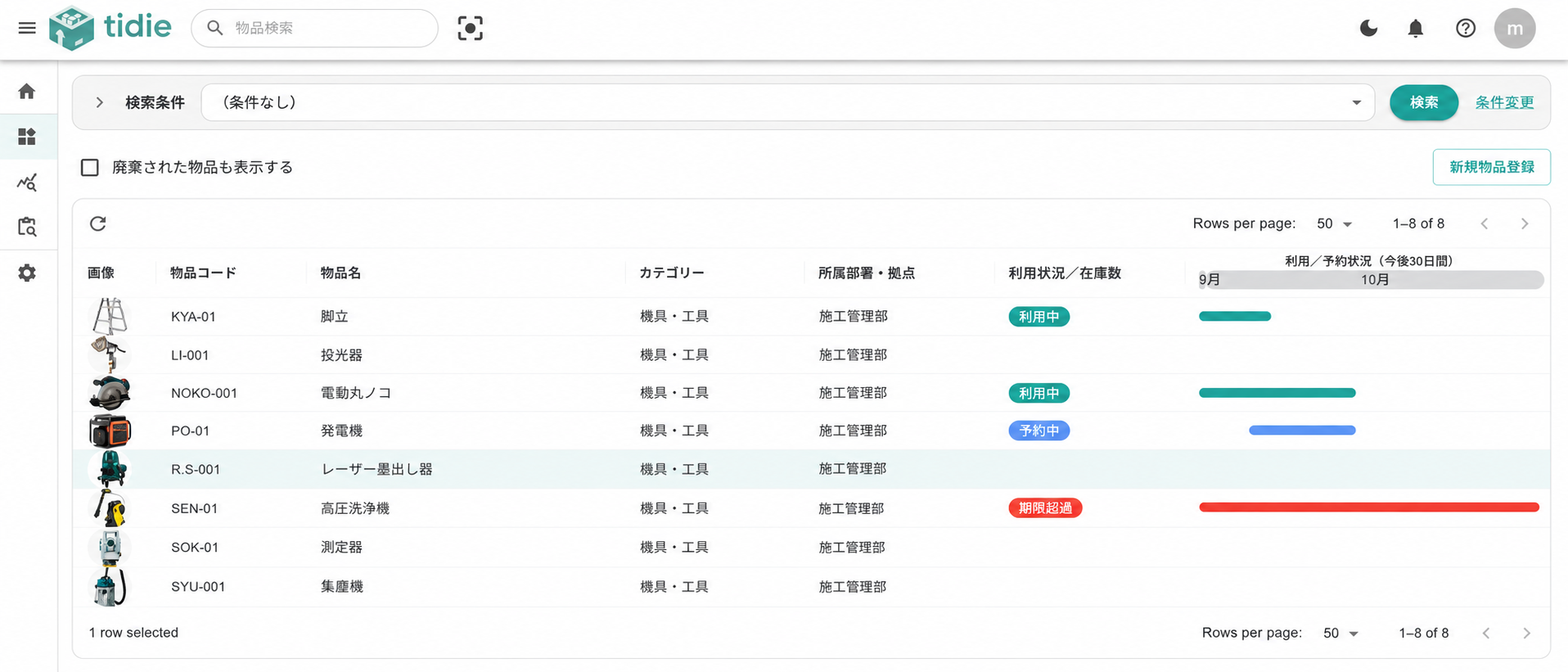
Task: Open the analytics chart sidebar icon
Action: coord(27,182)
